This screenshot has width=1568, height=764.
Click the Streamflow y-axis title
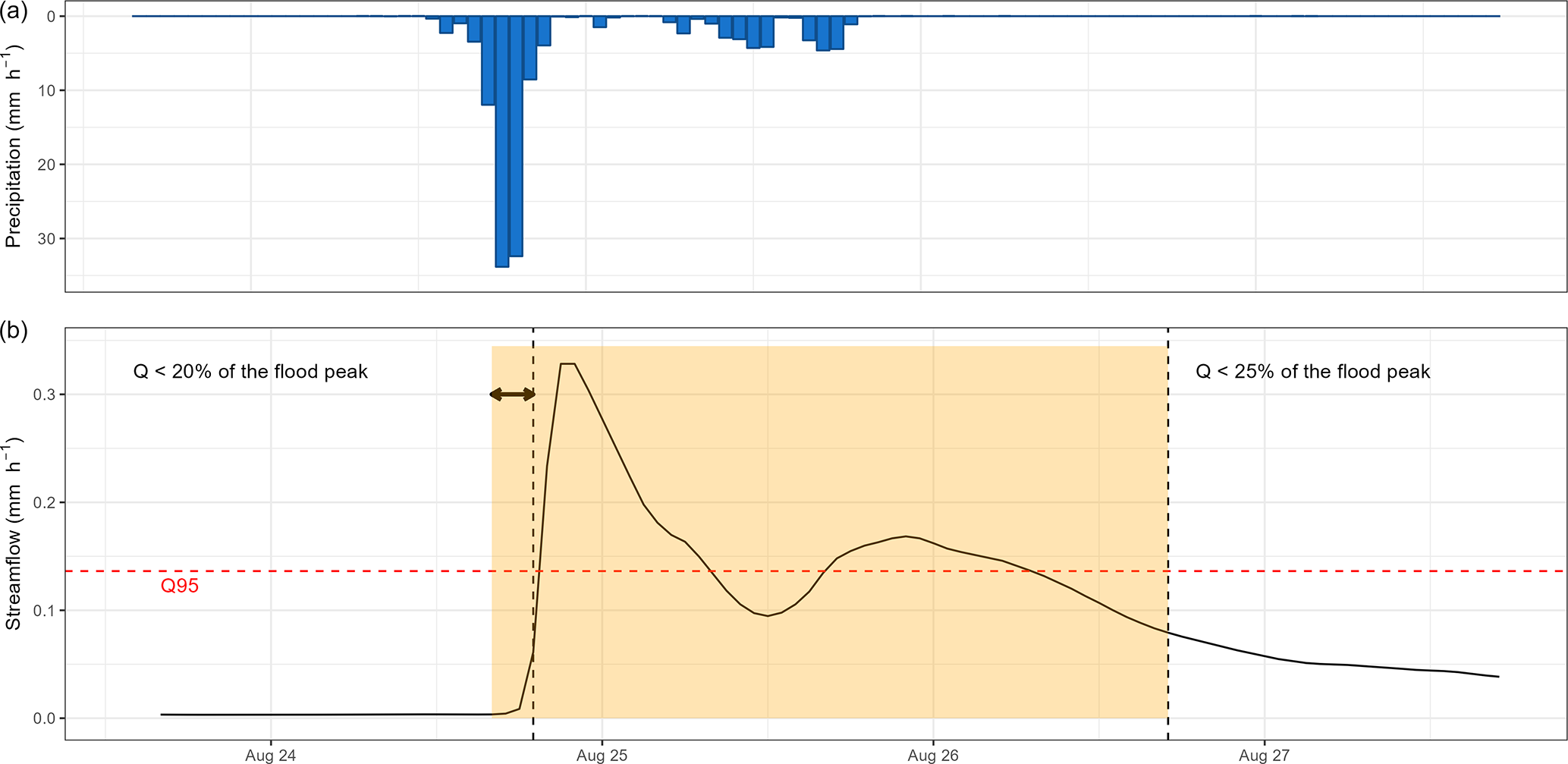coord(14,533)
